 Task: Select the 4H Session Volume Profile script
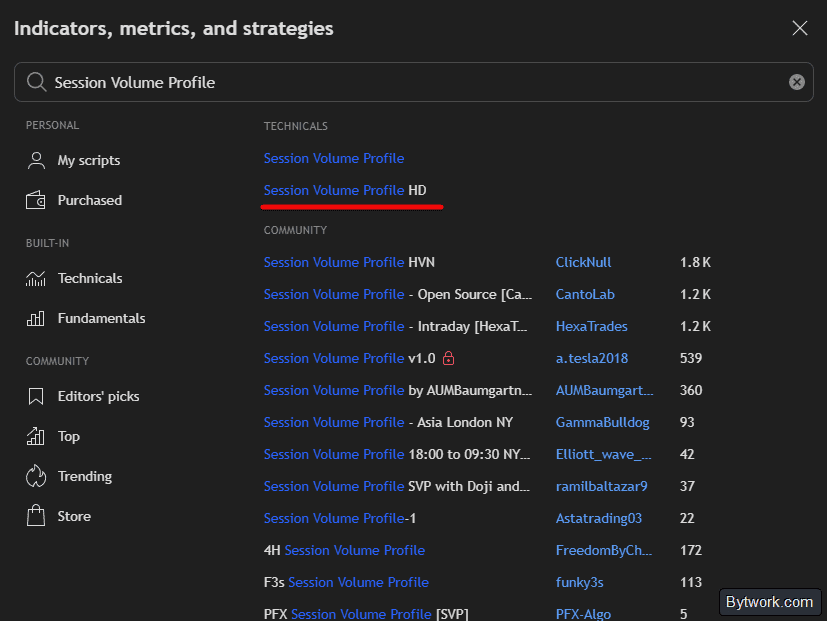[x=344, y=550]
